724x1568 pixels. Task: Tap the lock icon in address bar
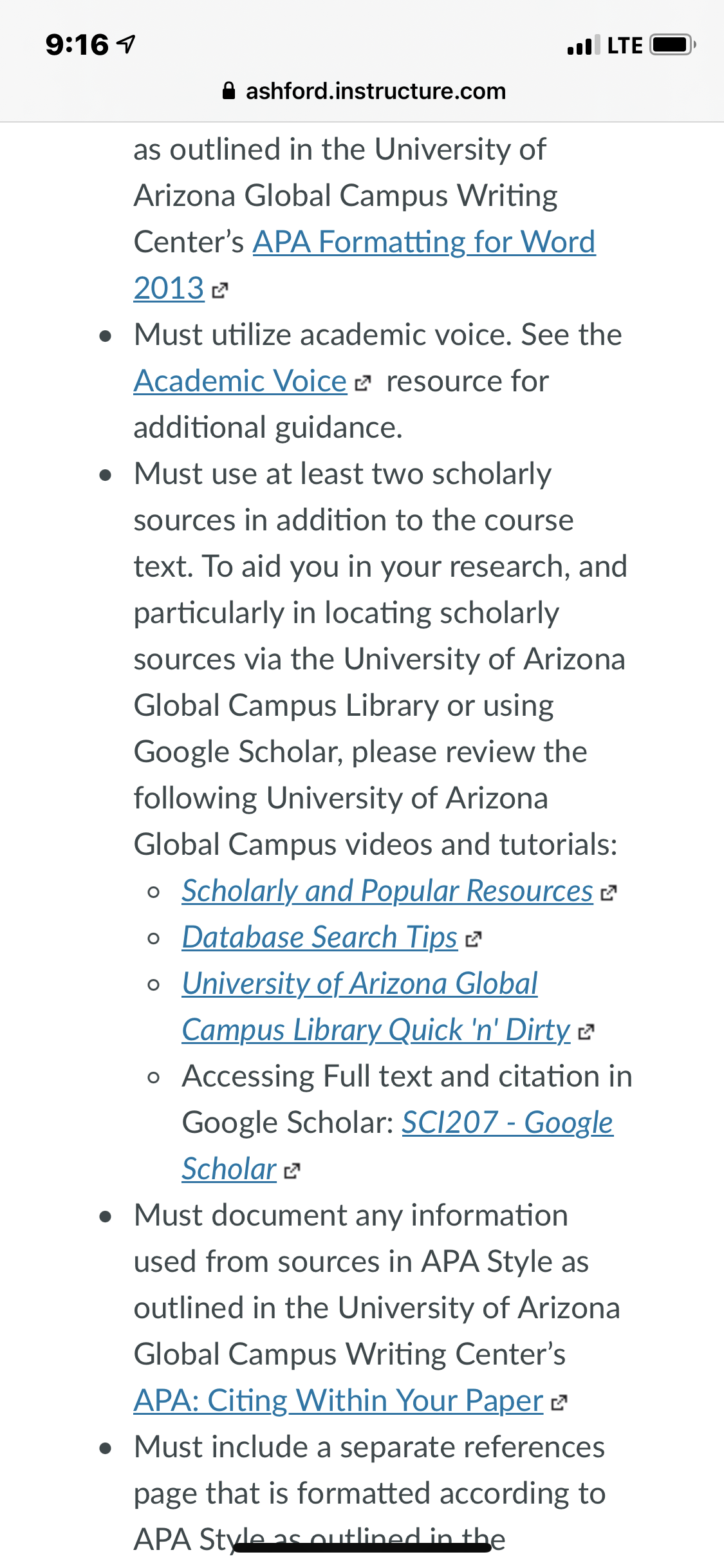tap(228, 91)
